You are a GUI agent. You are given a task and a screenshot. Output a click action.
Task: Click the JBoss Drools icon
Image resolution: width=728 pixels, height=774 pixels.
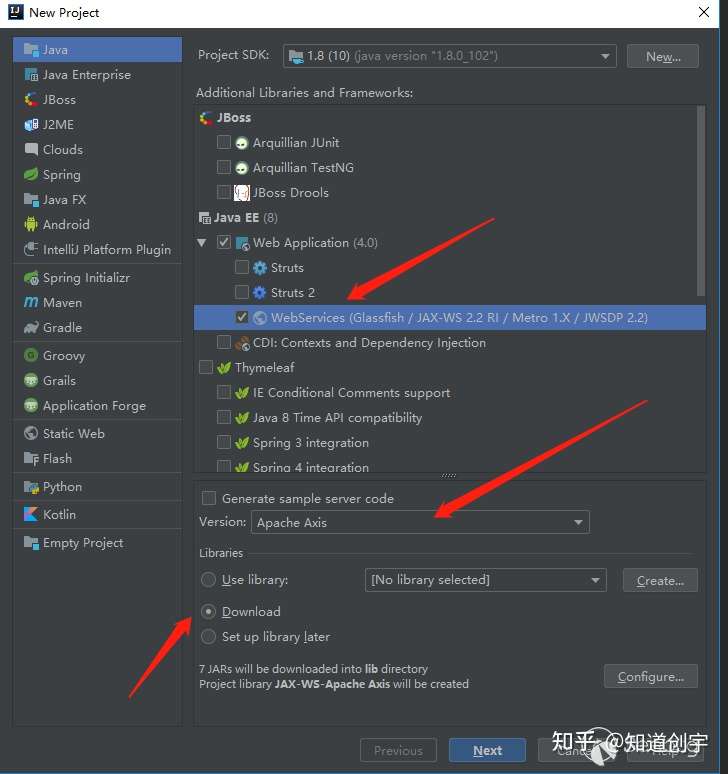[x=241, y=193]
